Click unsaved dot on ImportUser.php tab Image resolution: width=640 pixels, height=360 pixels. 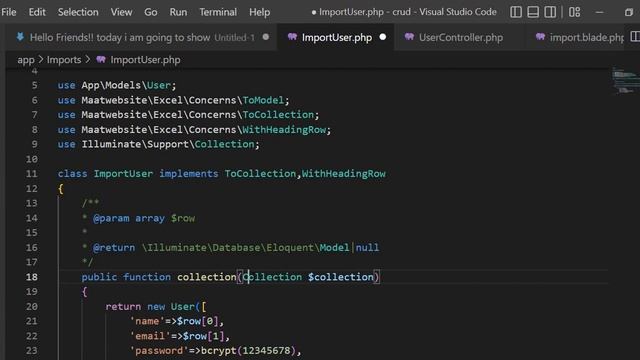click(x=382, y=37)
